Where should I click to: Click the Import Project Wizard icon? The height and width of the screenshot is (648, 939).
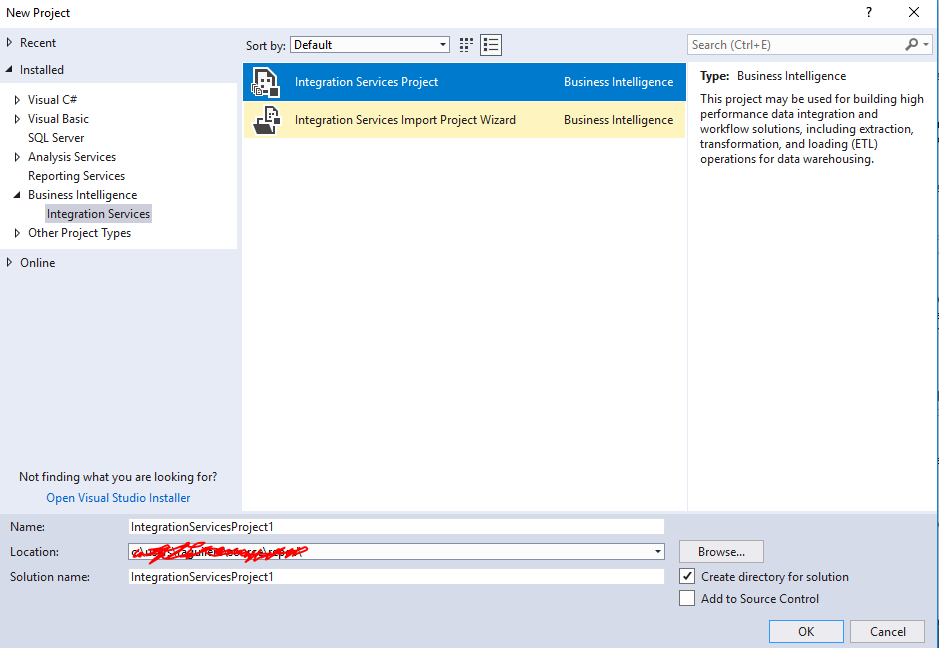coord(266,120)
